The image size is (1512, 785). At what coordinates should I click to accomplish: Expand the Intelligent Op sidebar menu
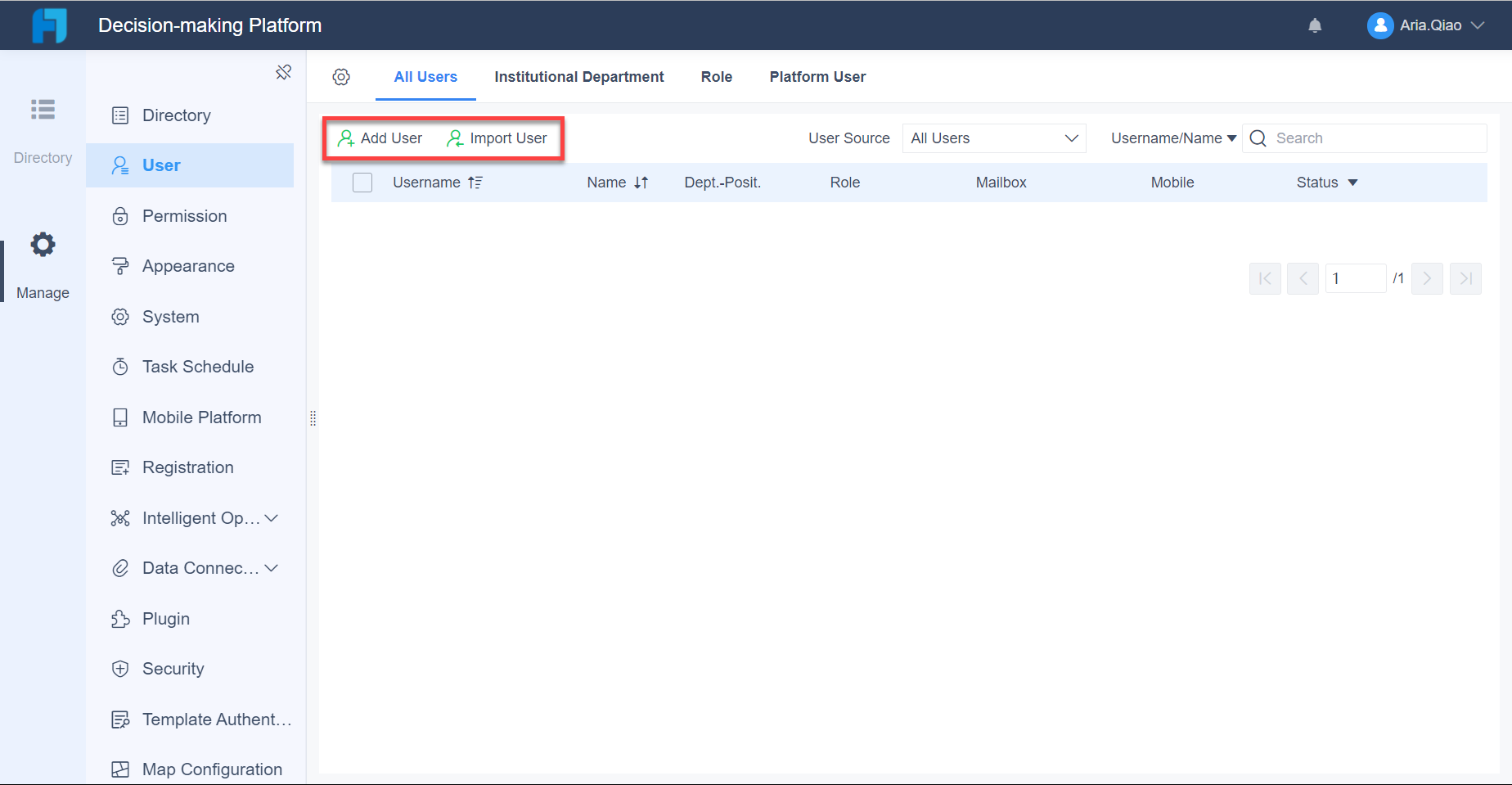[270, 517]
